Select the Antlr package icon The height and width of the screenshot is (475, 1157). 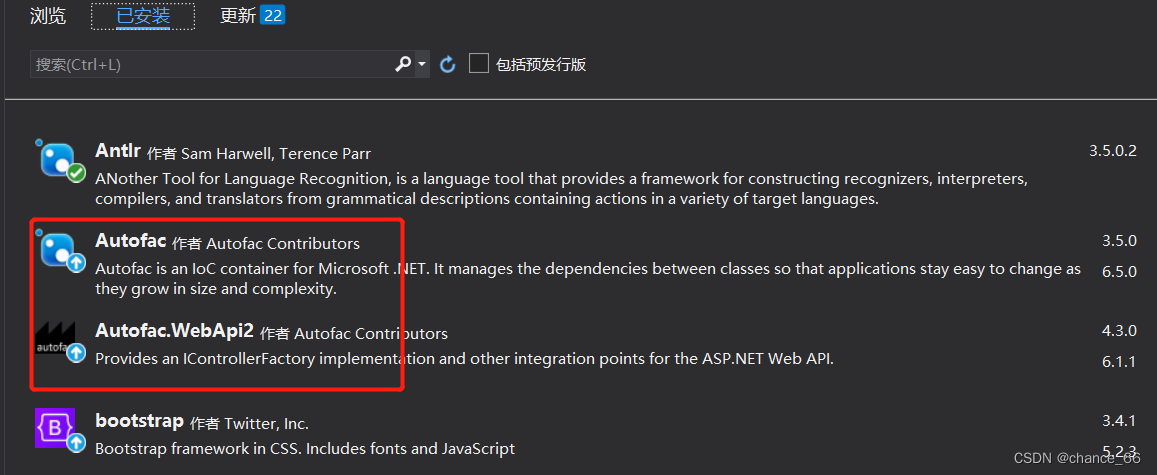click(x=61, y=161)
